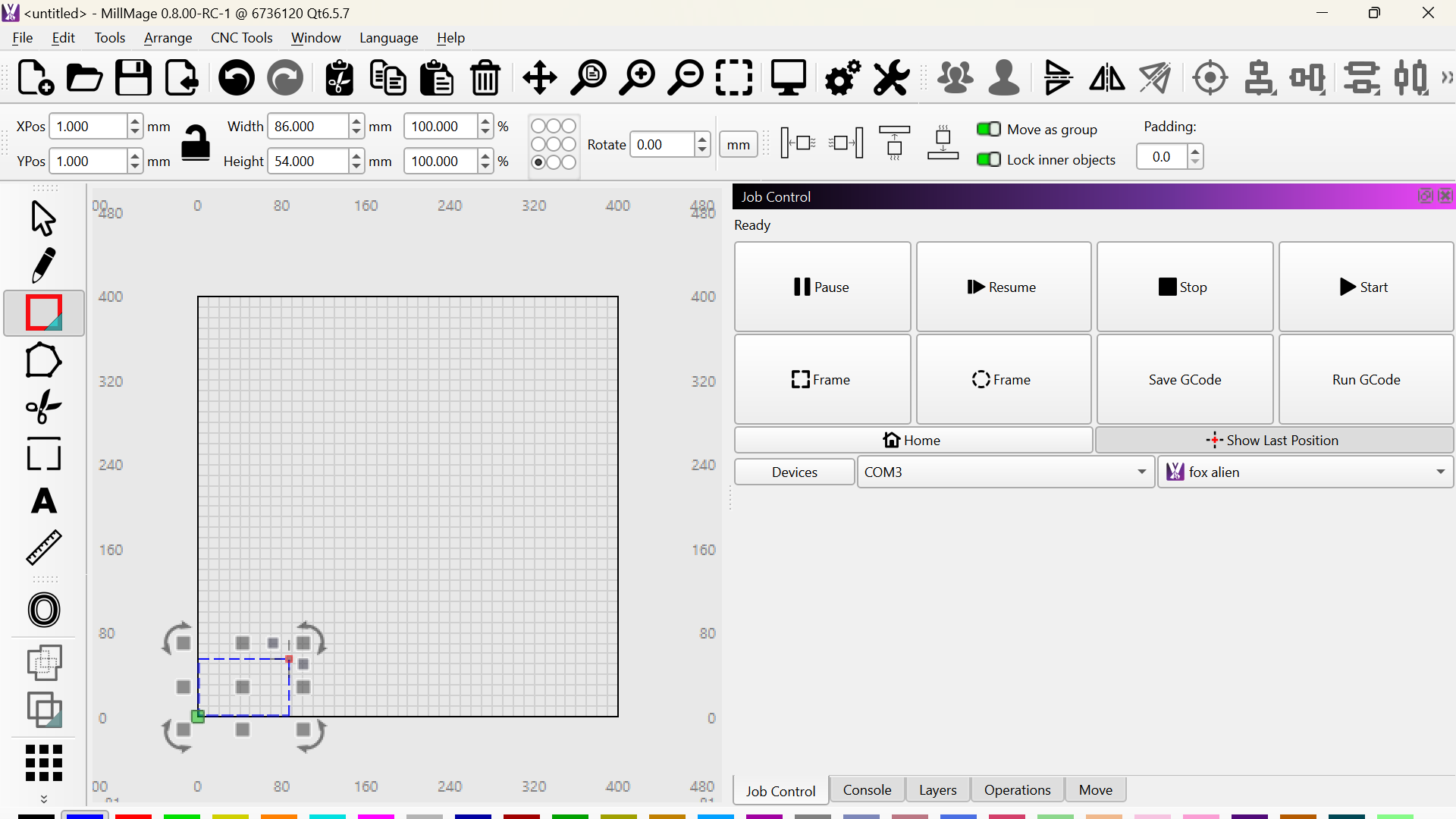Viewport: 1456px width, 819px height.
Task: Switch to the Layers tab
Action: (937, 790)
